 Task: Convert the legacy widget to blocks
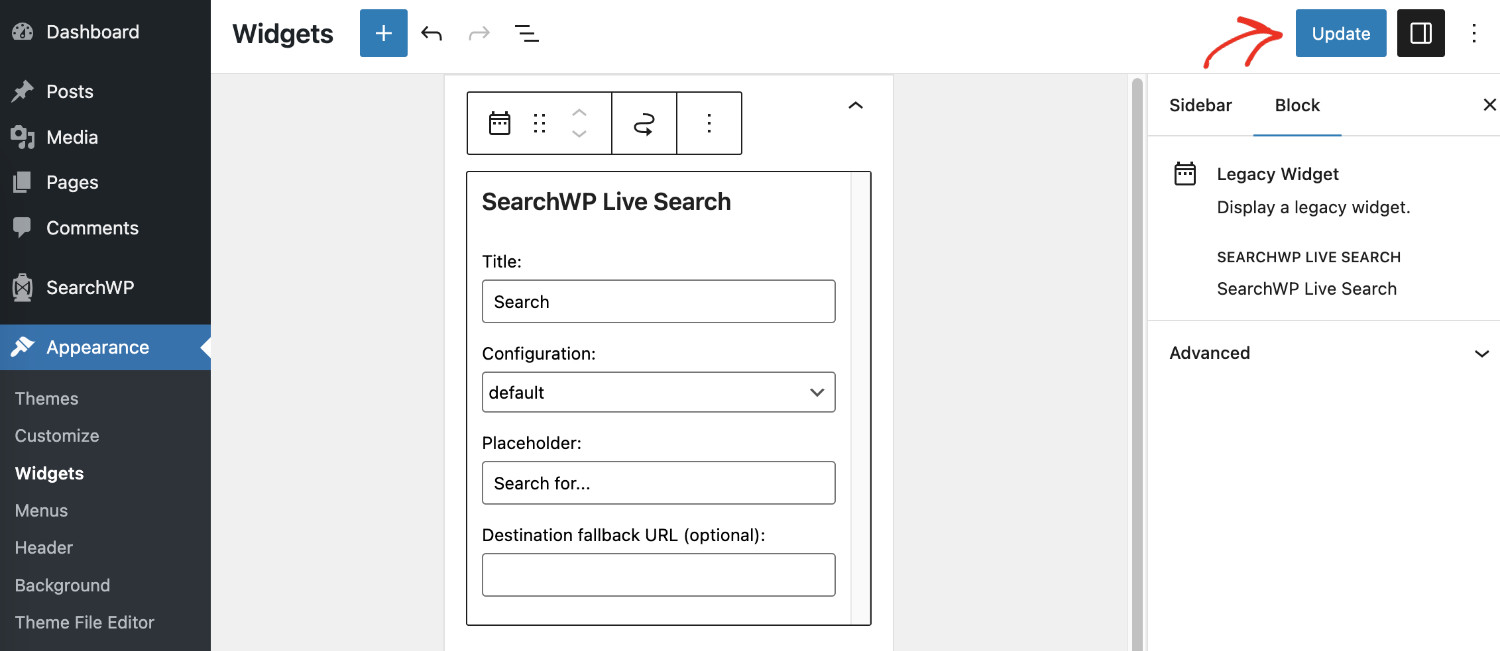point(644,122)
